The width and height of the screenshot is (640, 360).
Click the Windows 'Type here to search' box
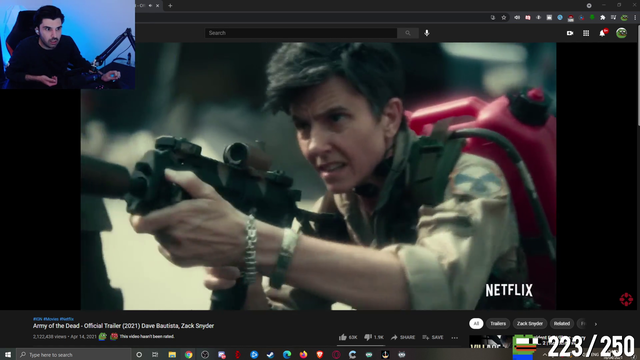point(73,355)
